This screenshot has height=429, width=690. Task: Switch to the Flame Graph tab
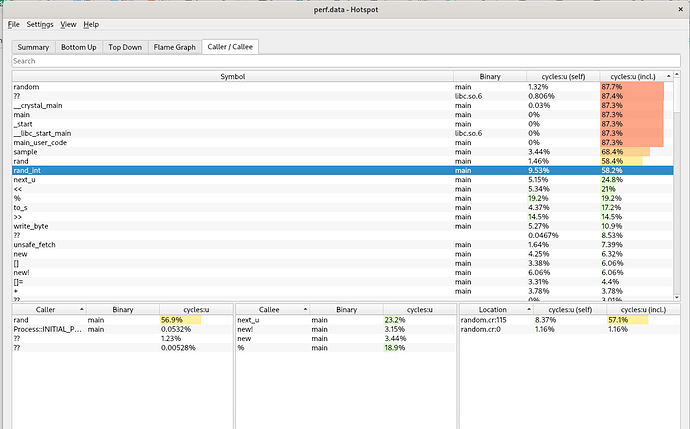(x=175, y=47)
